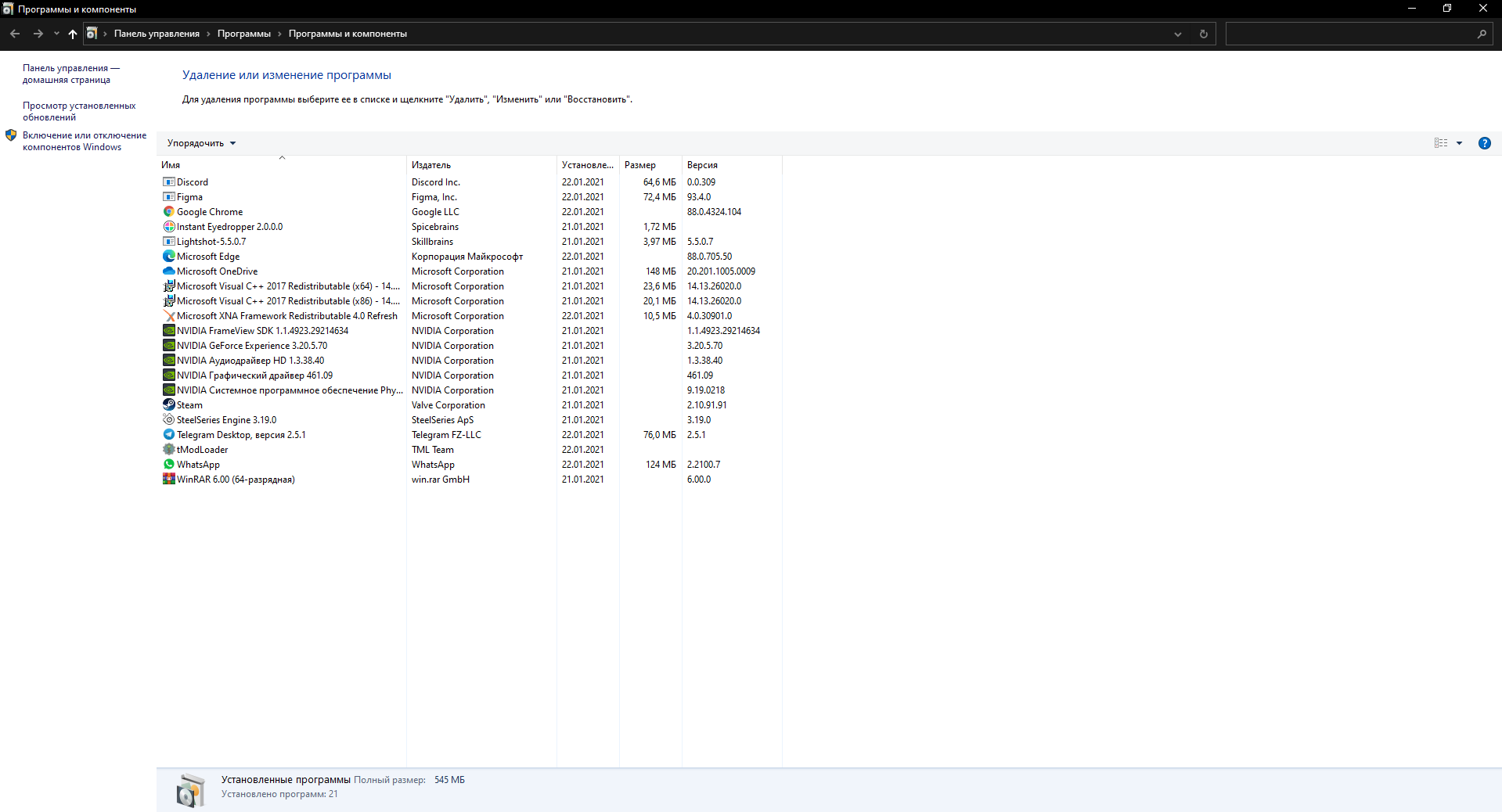Click the Instant Eyedropper icon

click(168, 227)
